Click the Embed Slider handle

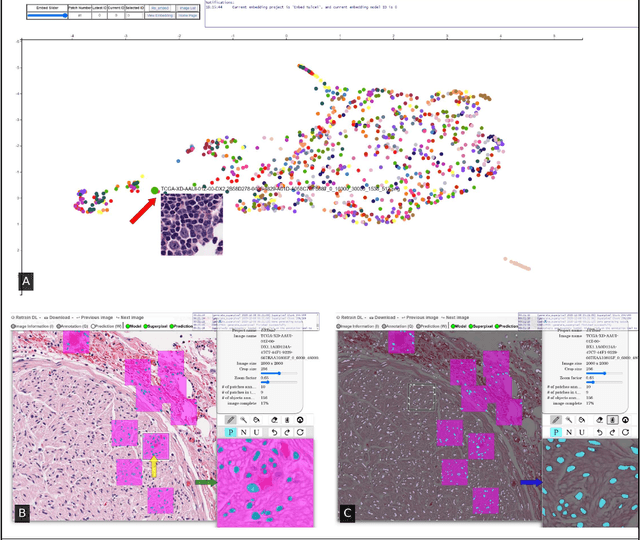point(64,16)
